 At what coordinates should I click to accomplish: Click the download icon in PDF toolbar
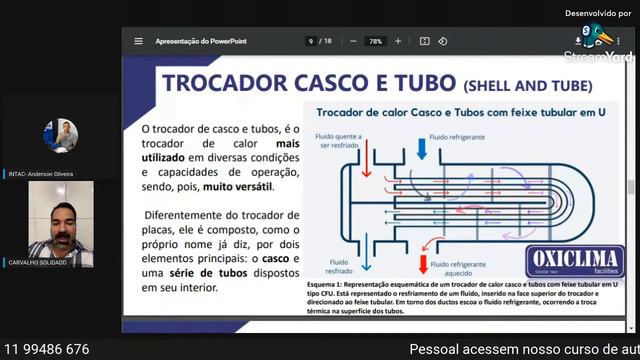tap(578, 41)
